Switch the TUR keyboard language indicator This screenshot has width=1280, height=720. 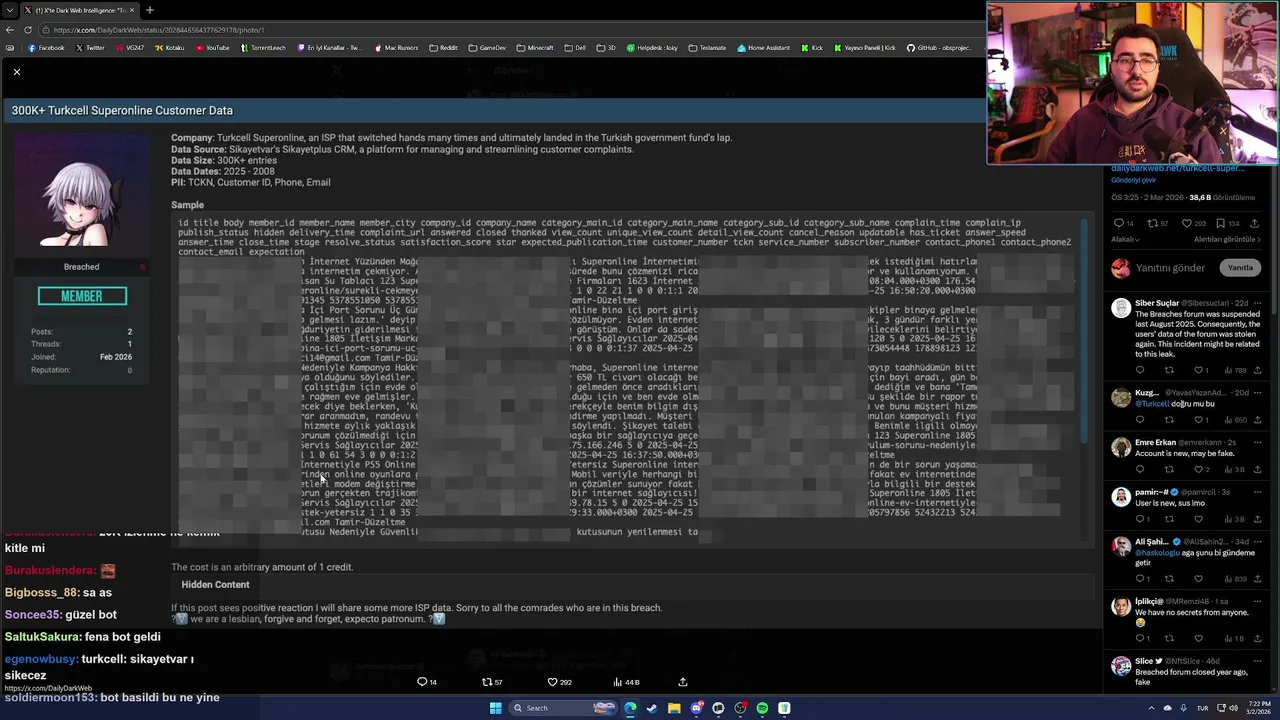tap(1202, 708)
